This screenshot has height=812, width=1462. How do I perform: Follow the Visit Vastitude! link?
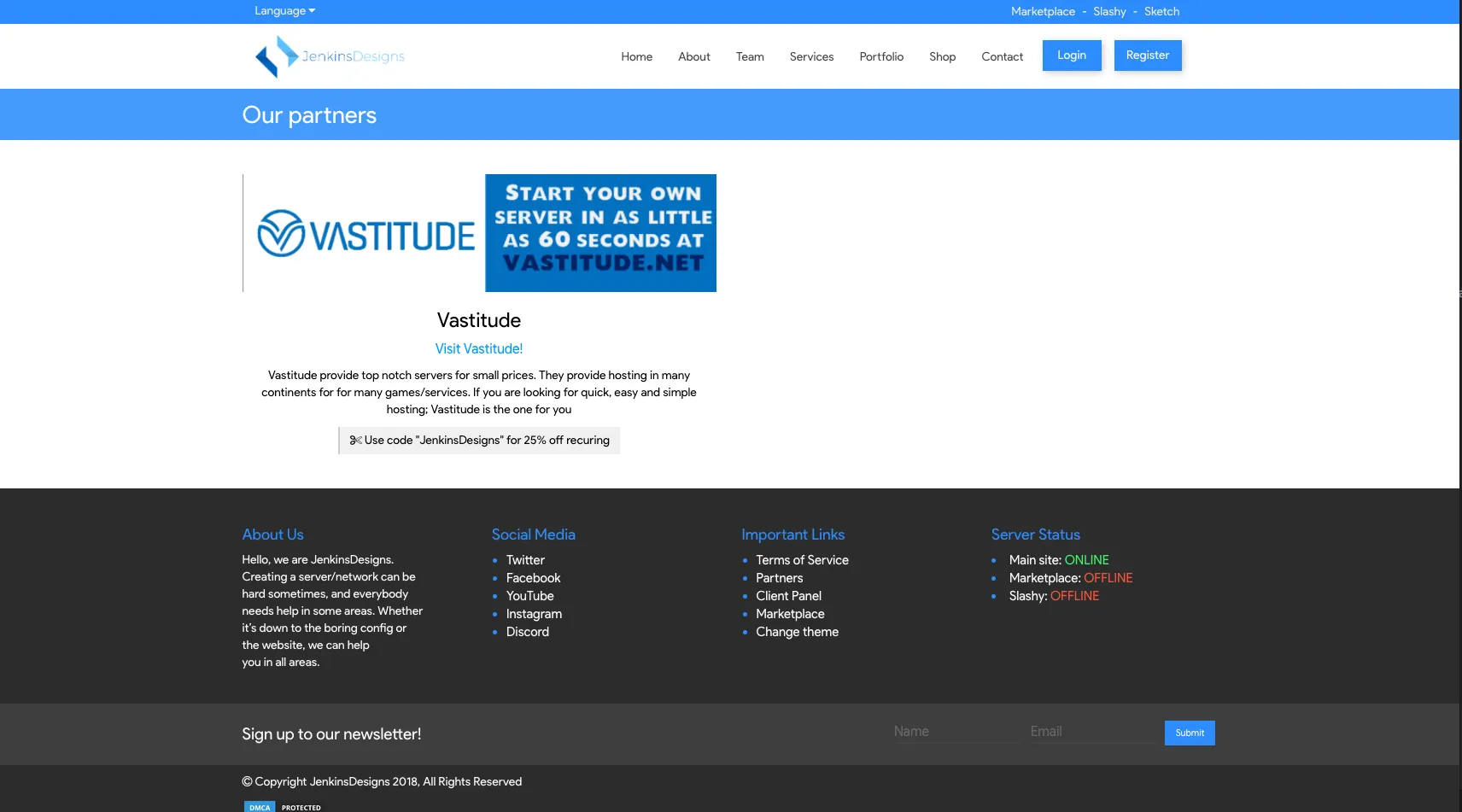pos(479,348)
